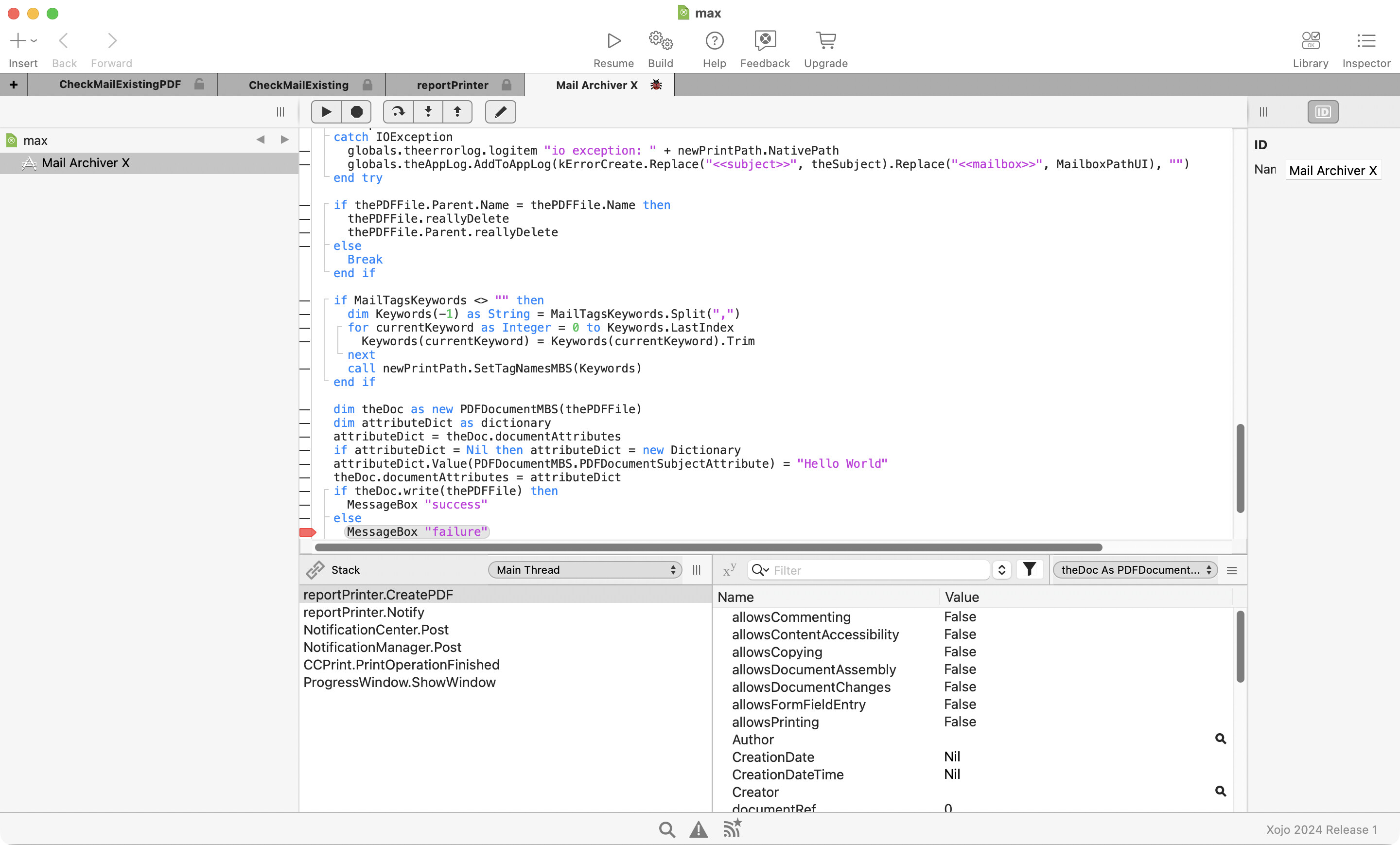Open the Library panel
1400x845 pixels.
coord(1310,40)
